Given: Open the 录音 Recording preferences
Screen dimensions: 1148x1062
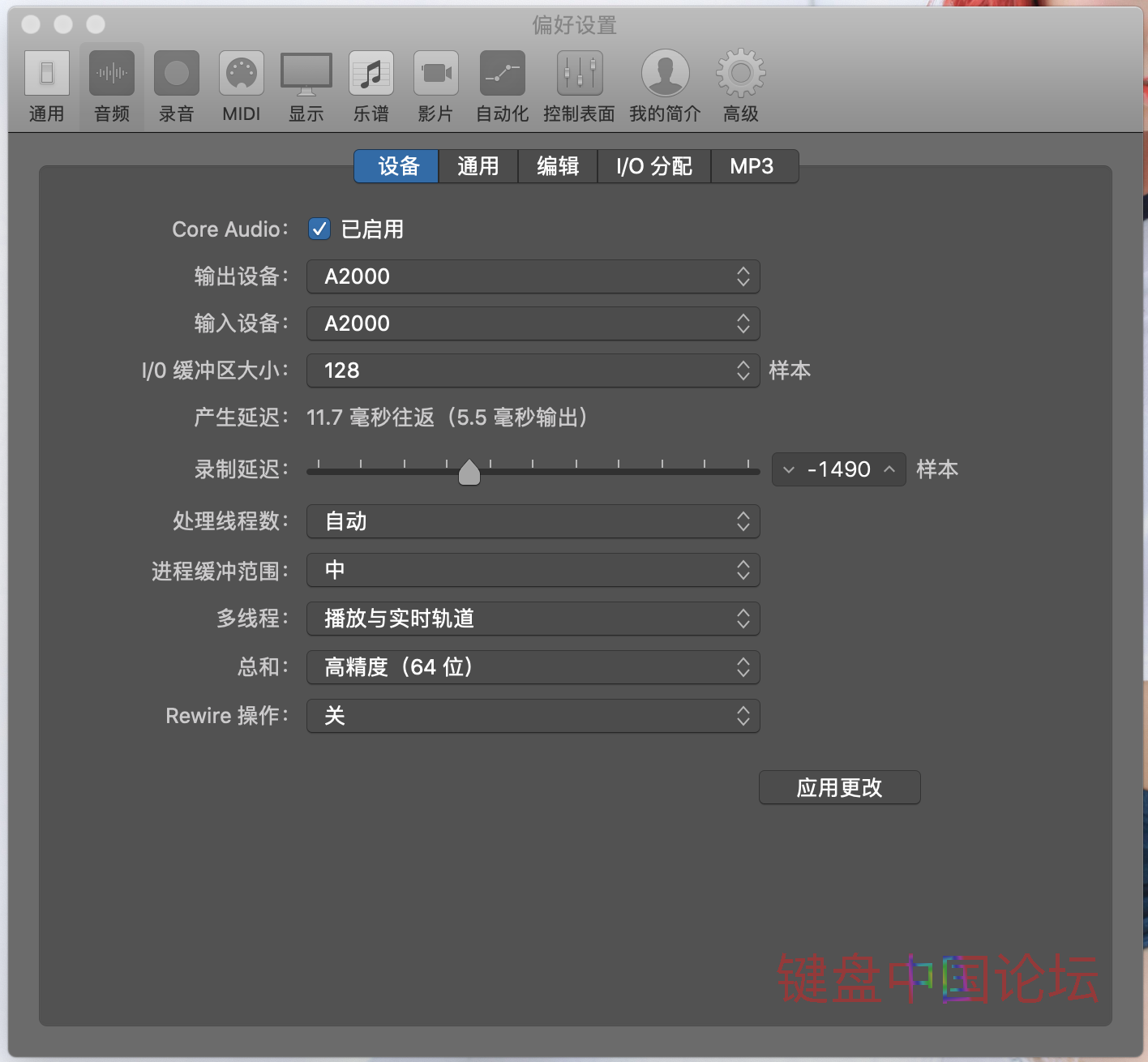Looking at the screenshot, I should click(x=177, y=86).
